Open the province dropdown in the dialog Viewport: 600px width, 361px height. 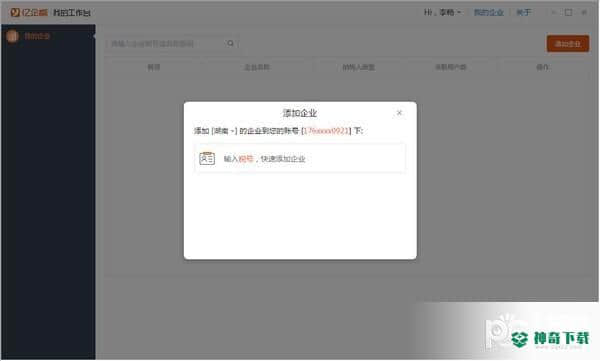pyautogui.click(x=224, y=131)
